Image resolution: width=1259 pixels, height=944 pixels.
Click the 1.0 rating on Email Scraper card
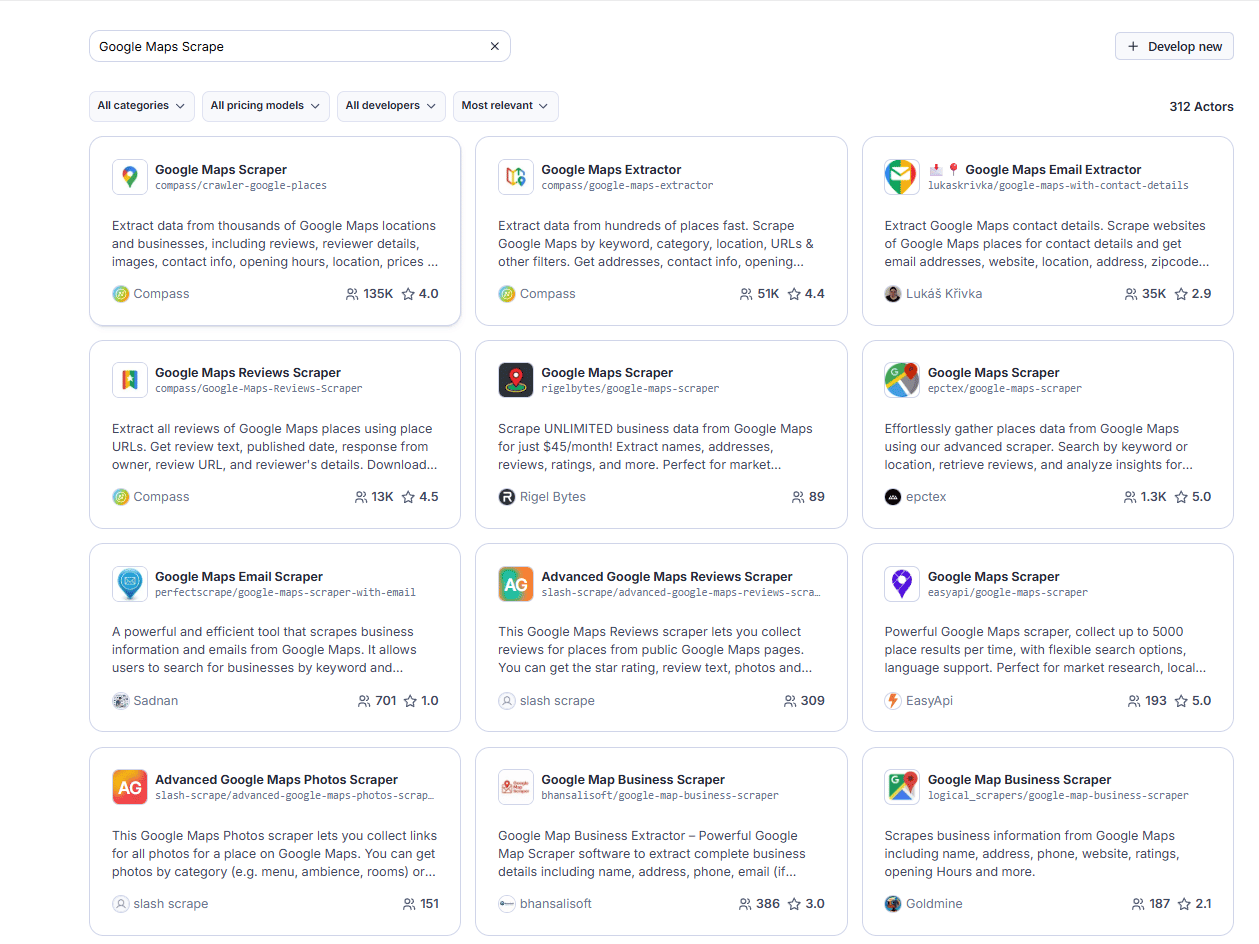coord(430,701)
